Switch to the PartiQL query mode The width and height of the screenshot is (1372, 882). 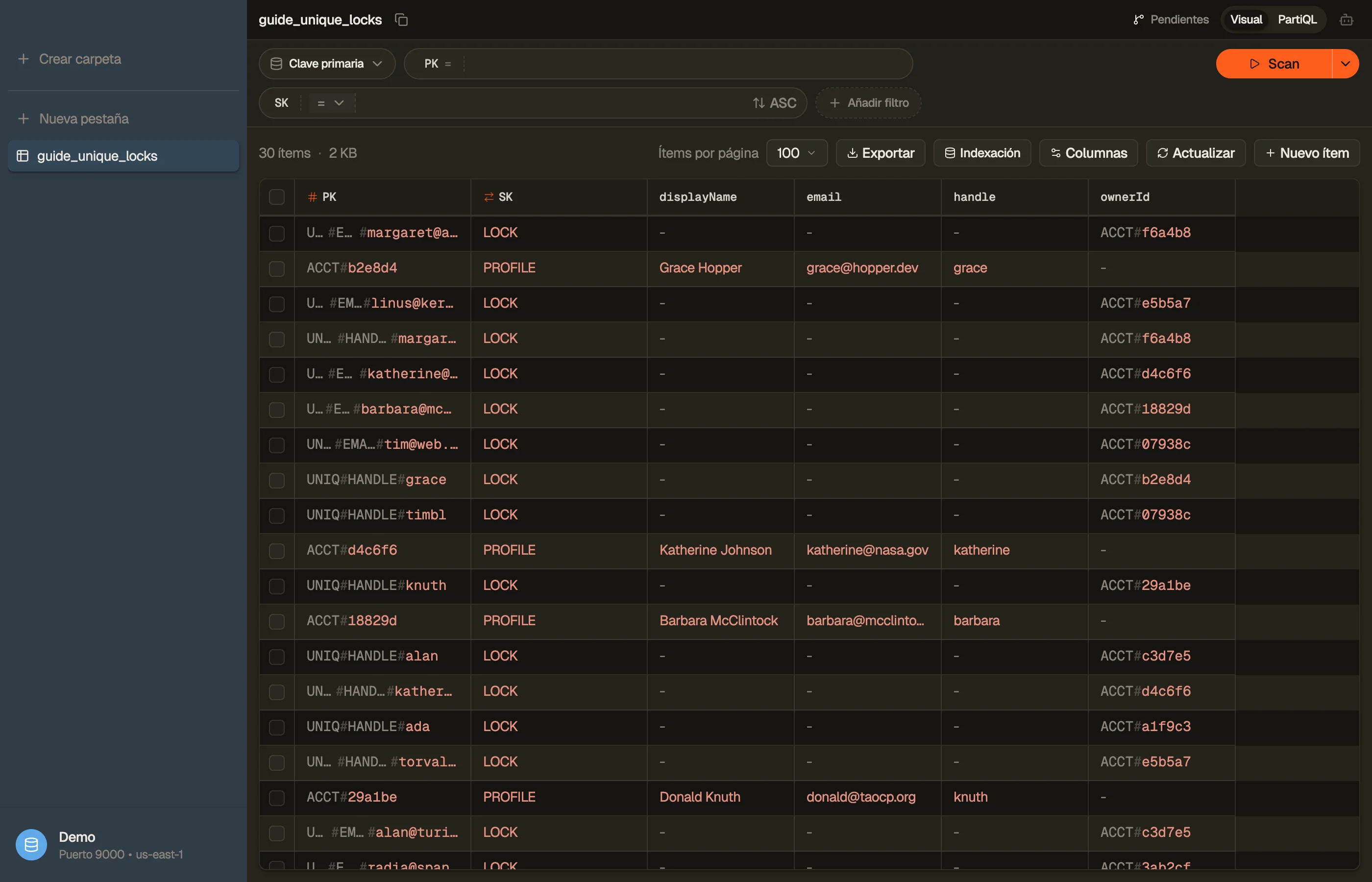pos(1297,20)
